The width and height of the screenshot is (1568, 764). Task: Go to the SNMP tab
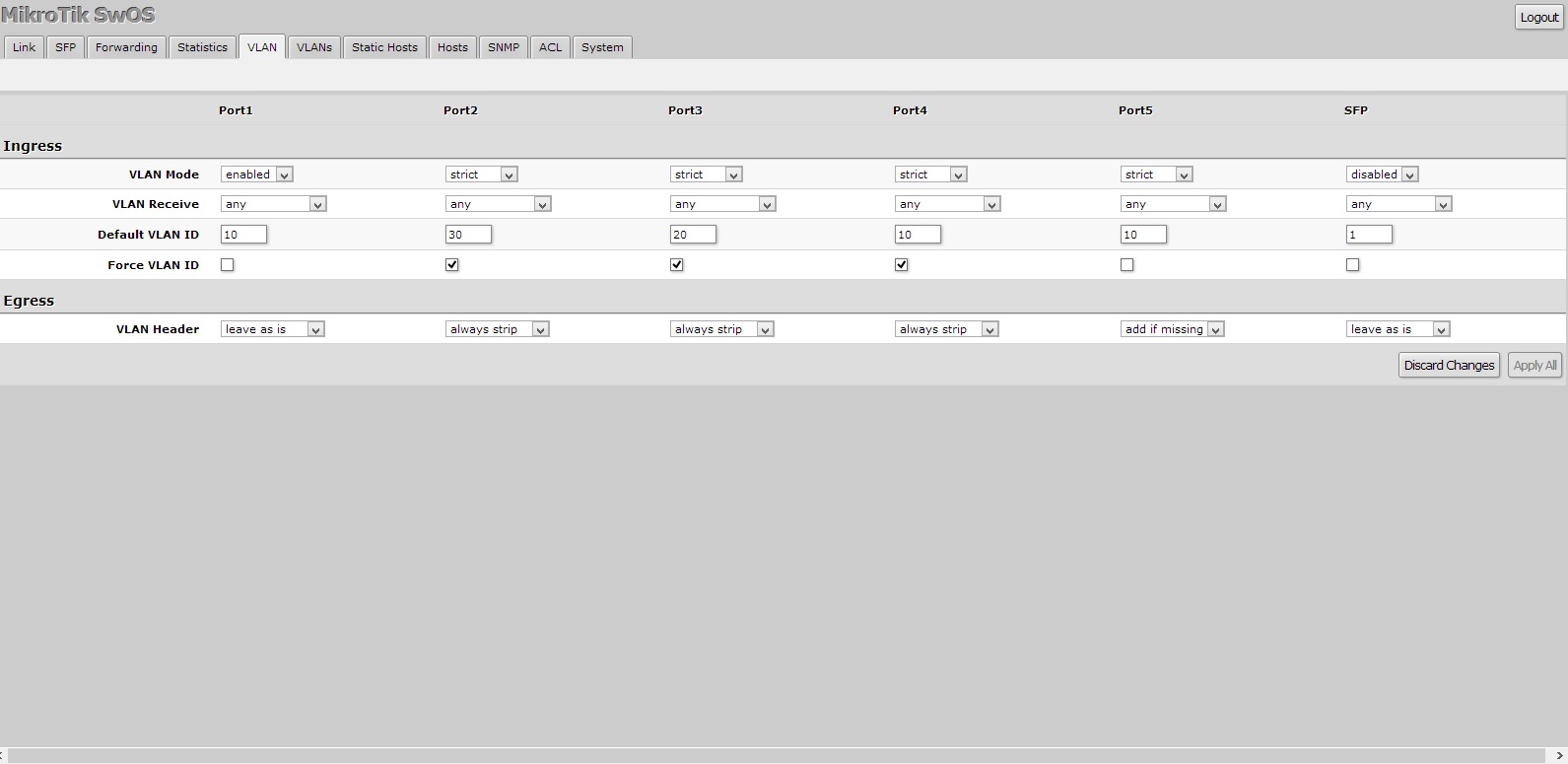504,47
